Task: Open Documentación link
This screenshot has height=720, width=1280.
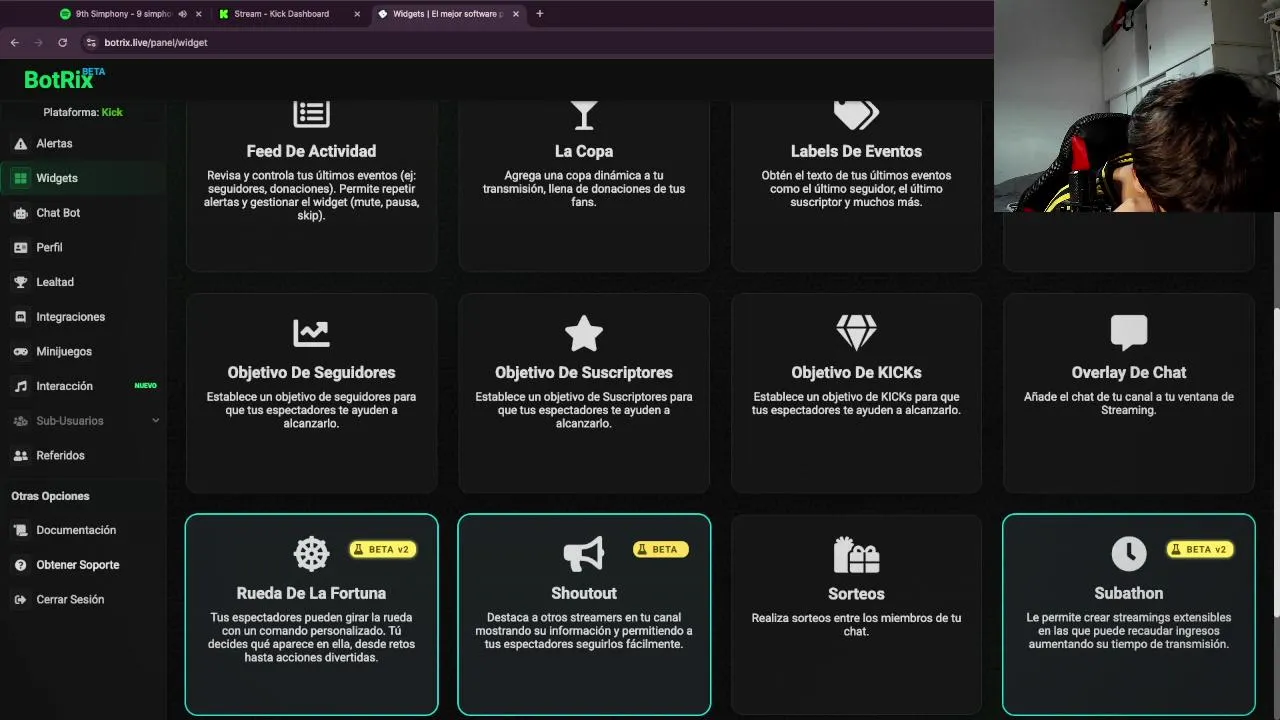Action: pos(76,530)
